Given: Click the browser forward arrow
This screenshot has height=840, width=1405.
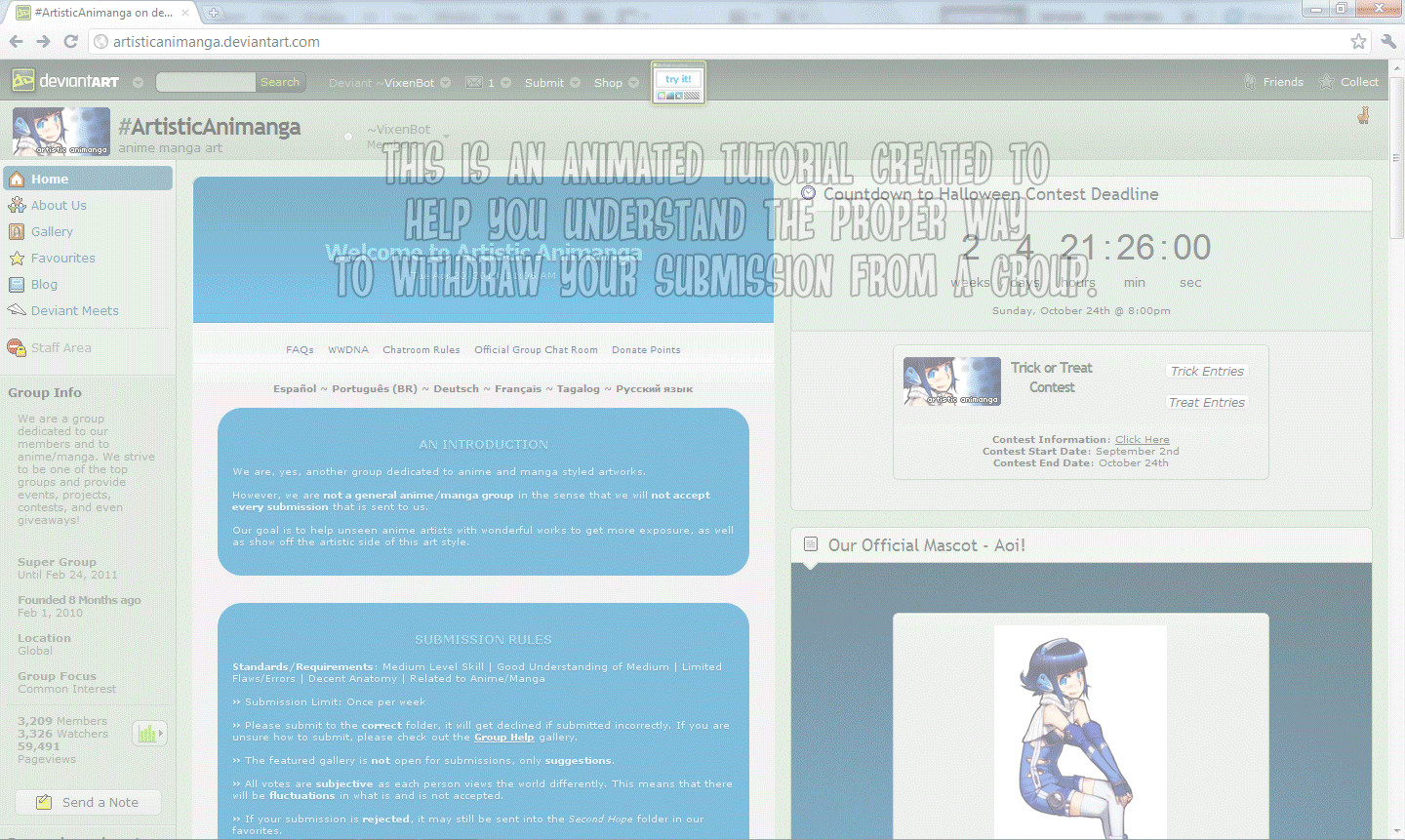Looking at the screenshot, I should pos(43,41).
